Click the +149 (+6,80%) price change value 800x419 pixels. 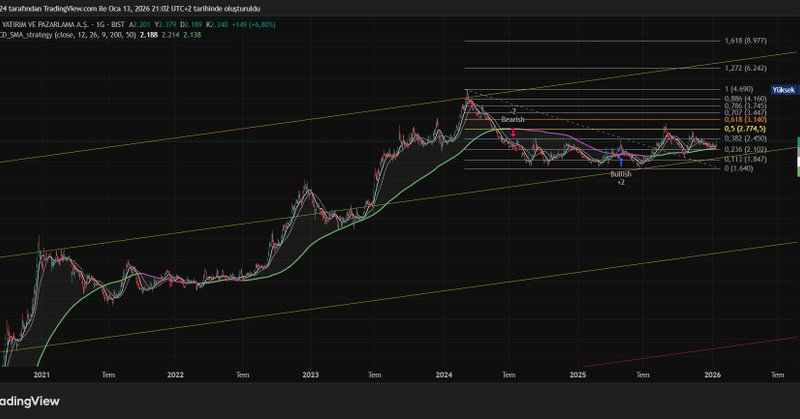click(x=254, y=24)
